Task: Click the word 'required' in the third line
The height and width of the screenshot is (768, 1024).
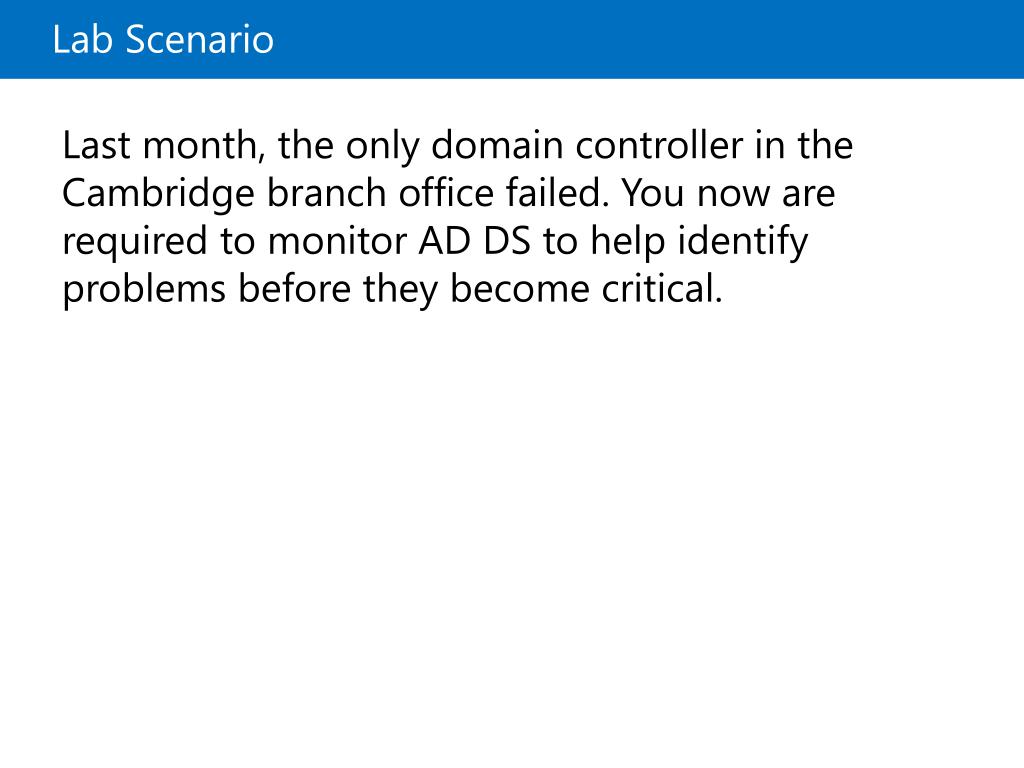Action: click(x=132, y=242)
